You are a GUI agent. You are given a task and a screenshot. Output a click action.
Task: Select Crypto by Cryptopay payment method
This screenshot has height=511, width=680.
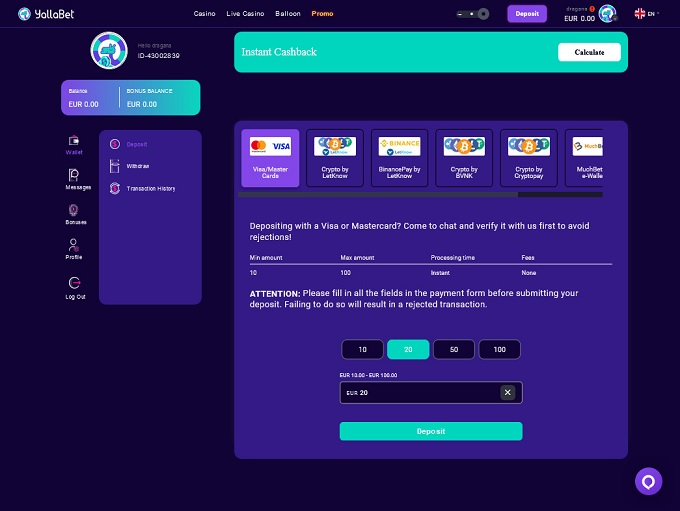pyautogui.click(x=529, y=158)
